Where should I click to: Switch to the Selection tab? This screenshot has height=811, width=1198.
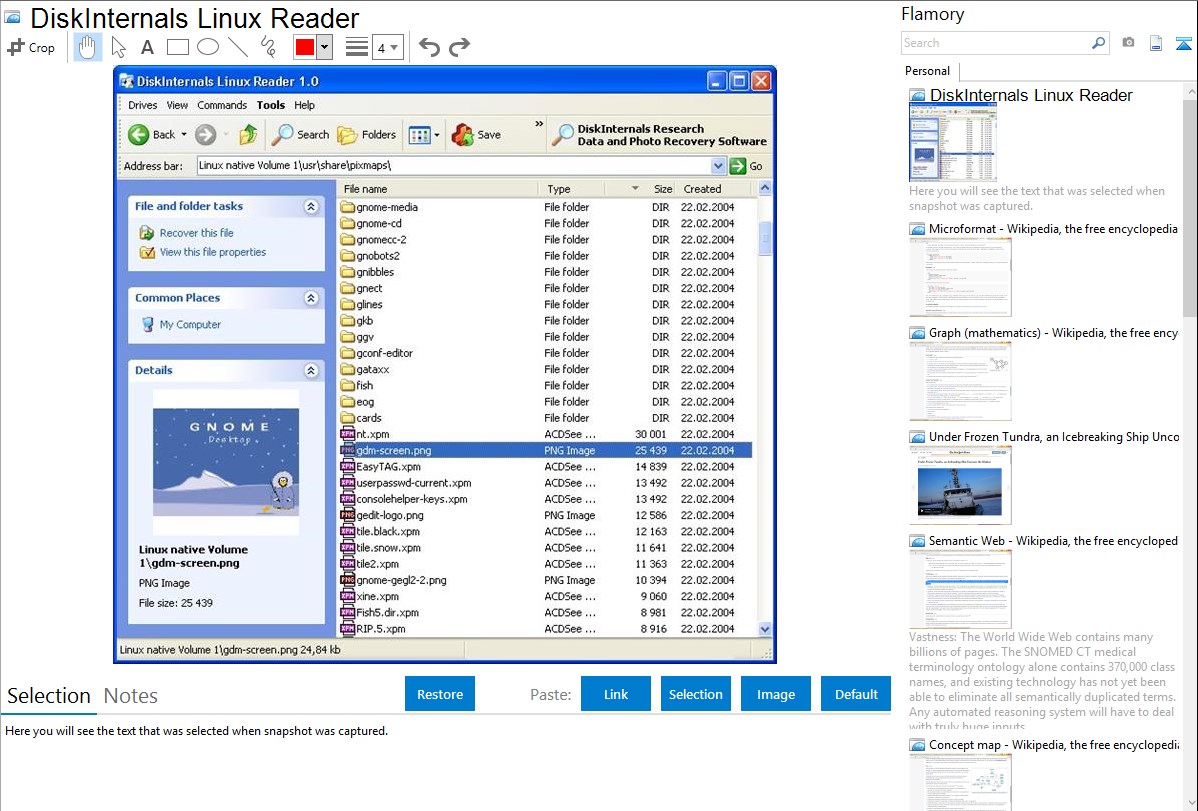click(49, 696)
